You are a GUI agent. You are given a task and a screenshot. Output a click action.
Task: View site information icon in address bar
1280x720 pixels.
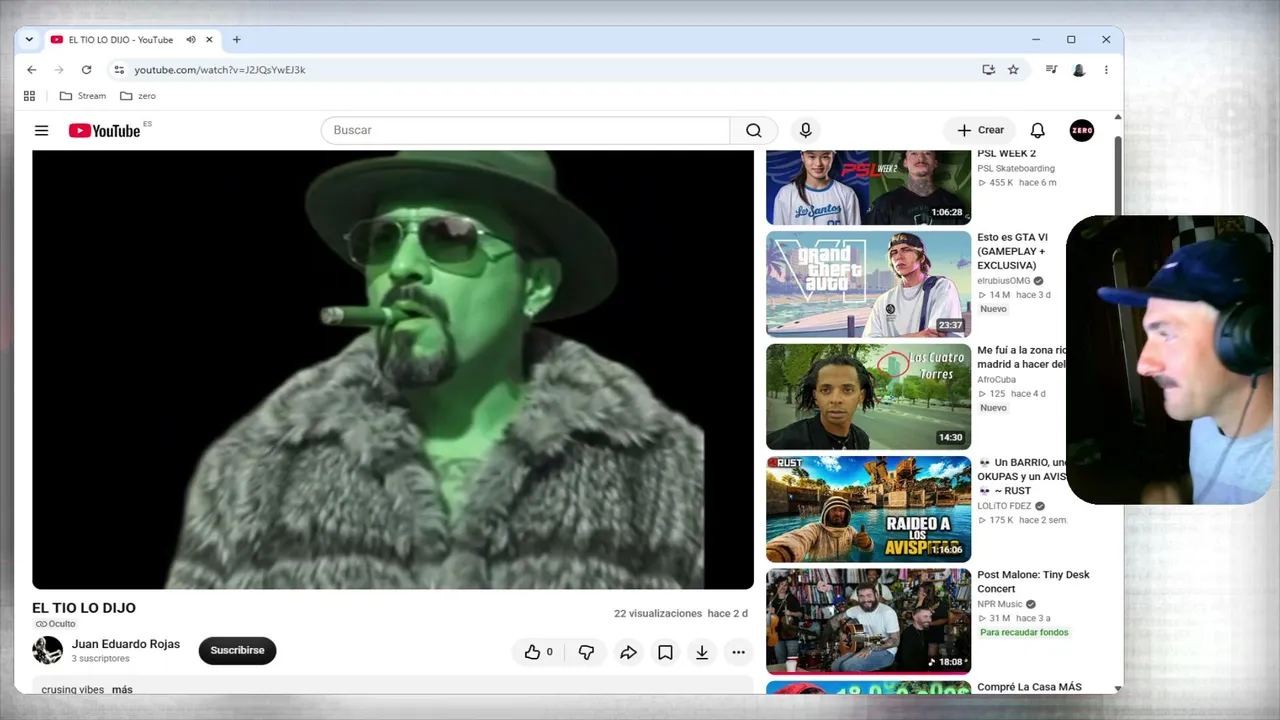(119, 70)
